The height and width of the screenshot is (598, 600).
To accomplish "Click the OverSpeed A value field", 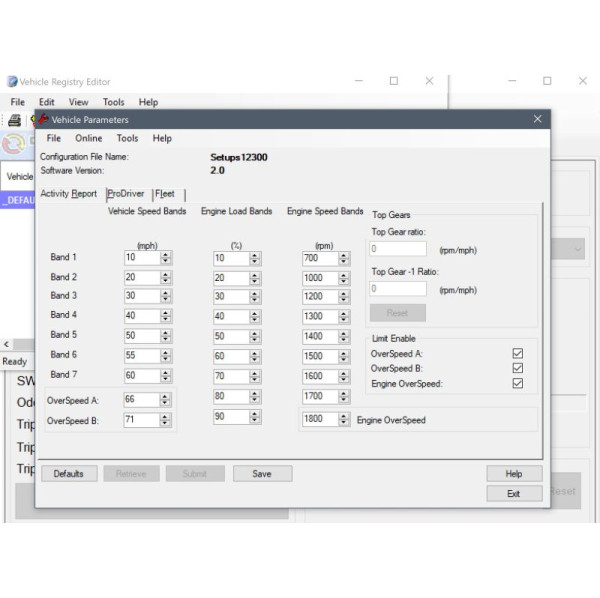I will point(141,400).
